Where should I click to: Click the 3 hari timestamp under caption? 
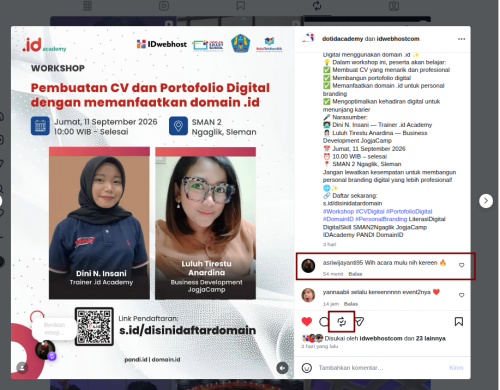pos(329,244)
